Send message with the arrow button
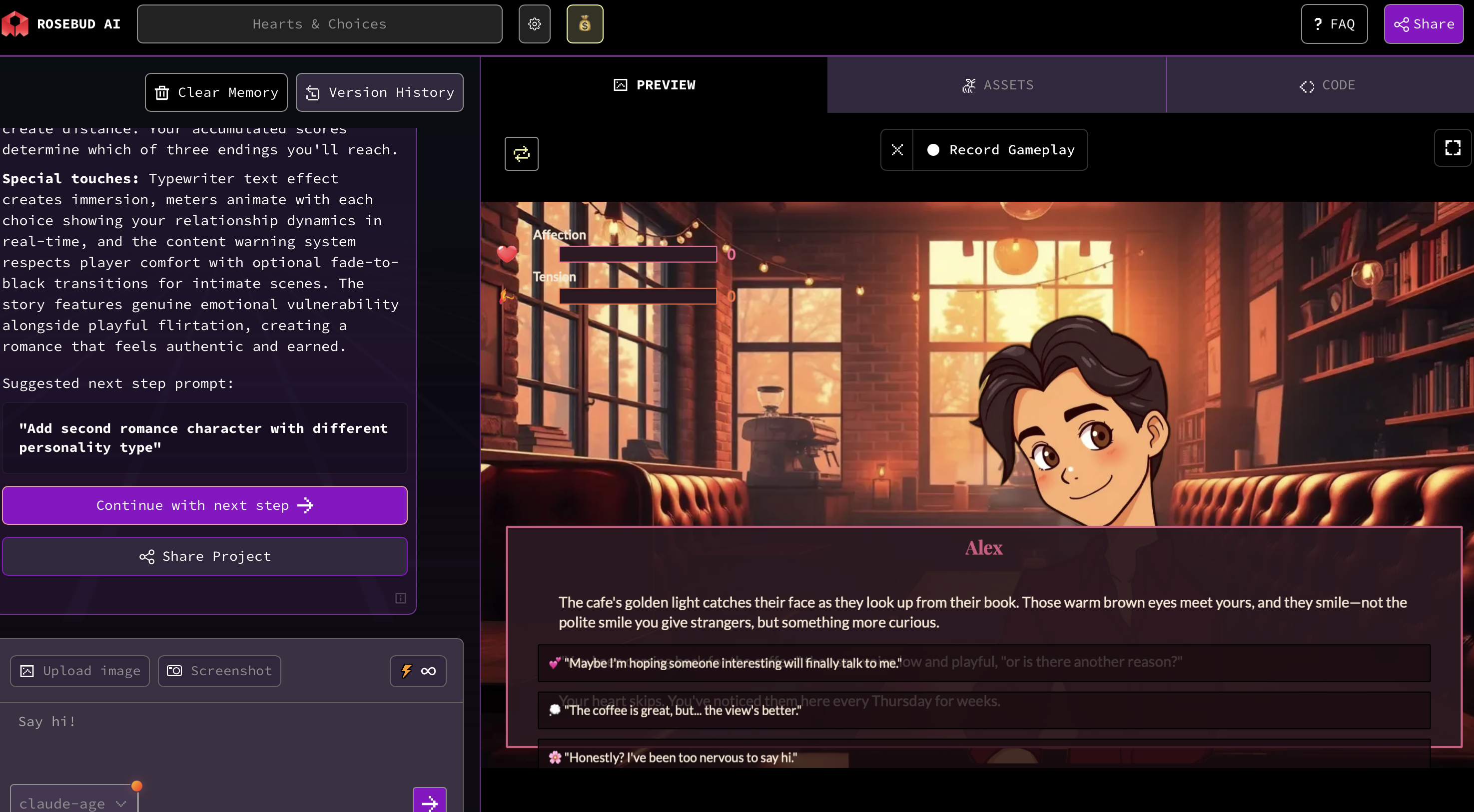 pos(429,802)
